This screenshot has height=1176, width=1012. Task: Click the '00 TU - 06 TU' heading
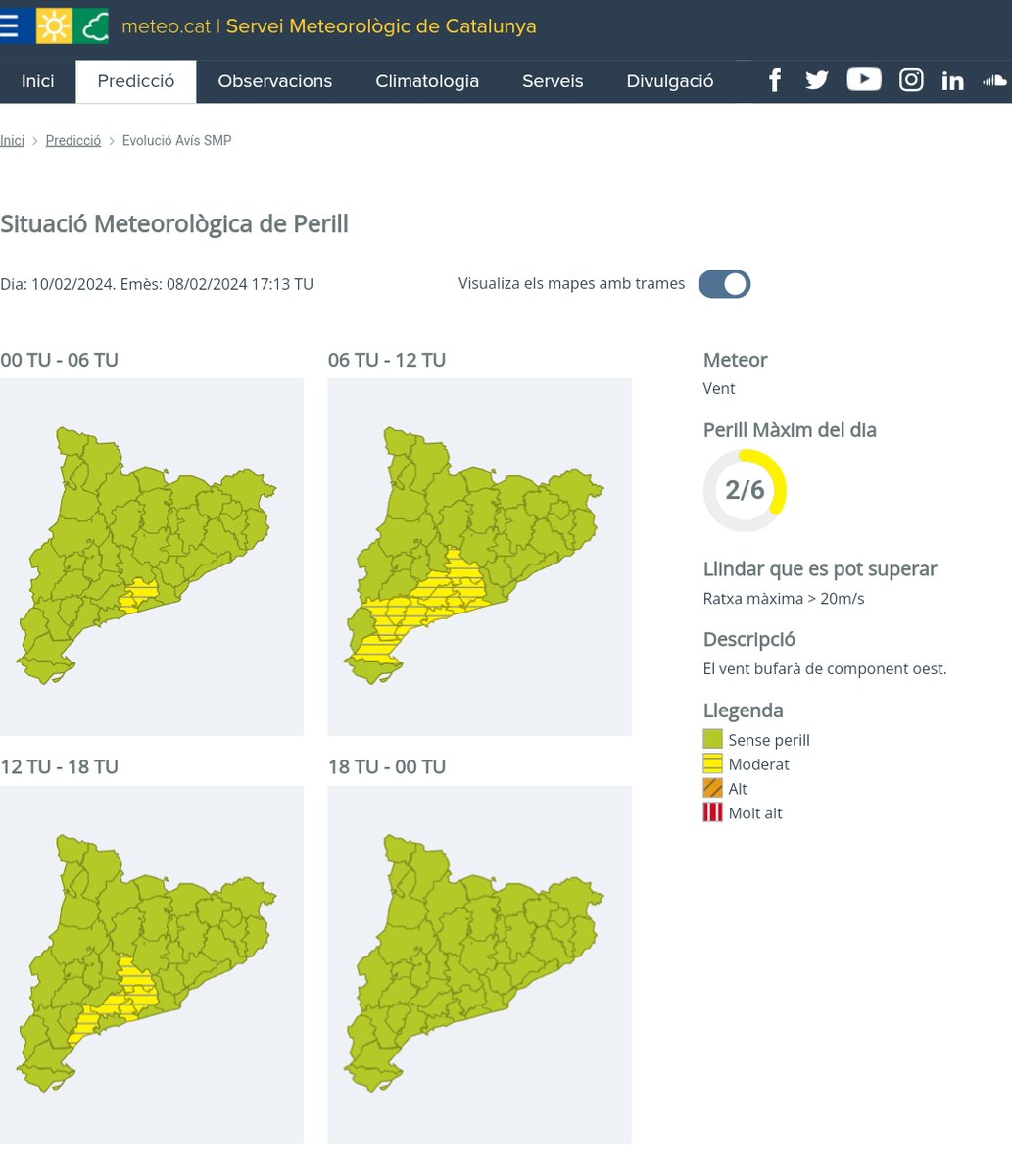[x=59, y=360]
